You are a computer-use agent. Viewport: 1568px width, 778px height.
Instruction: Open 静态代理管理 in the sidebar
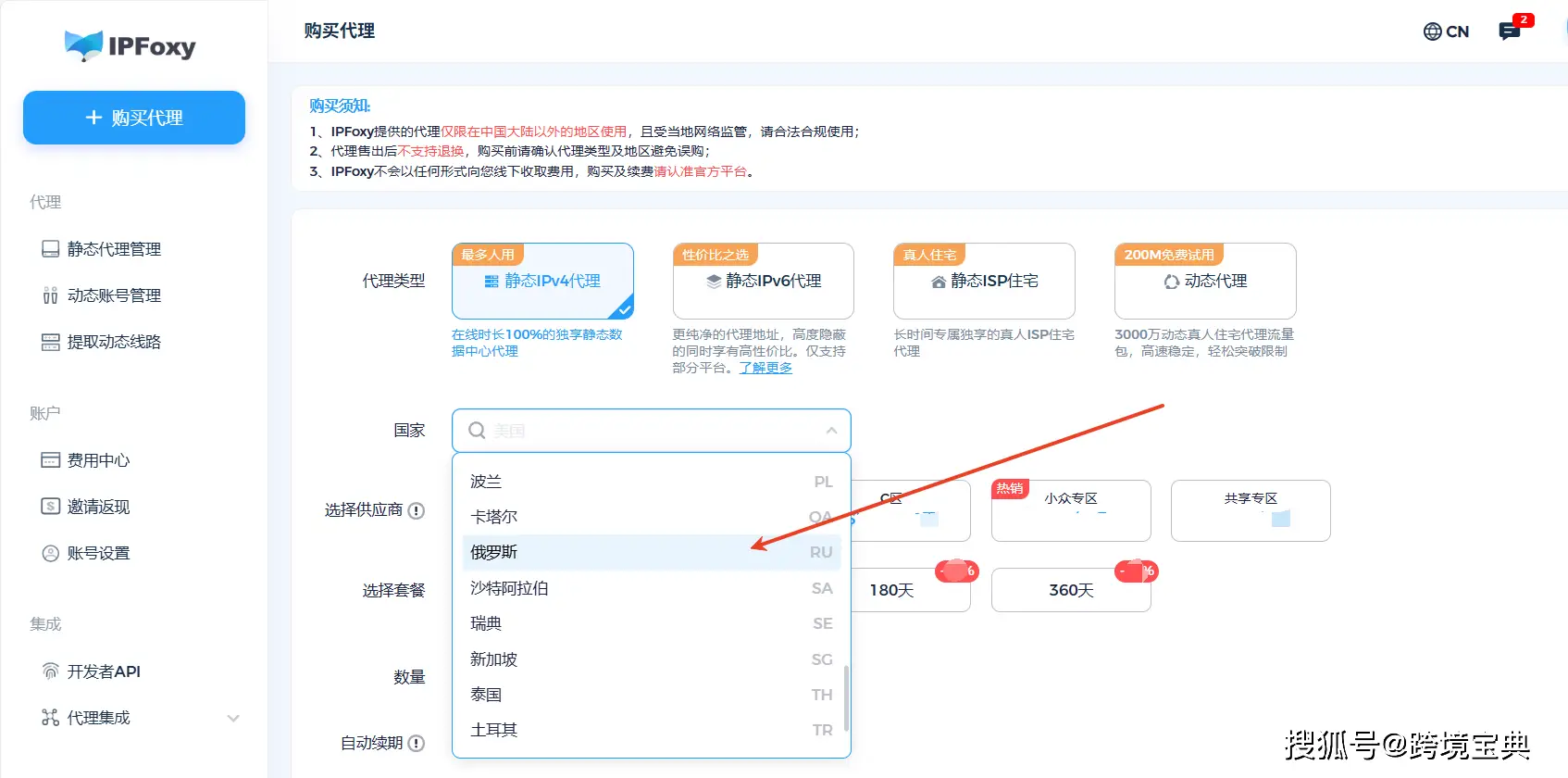click(114, 249)
